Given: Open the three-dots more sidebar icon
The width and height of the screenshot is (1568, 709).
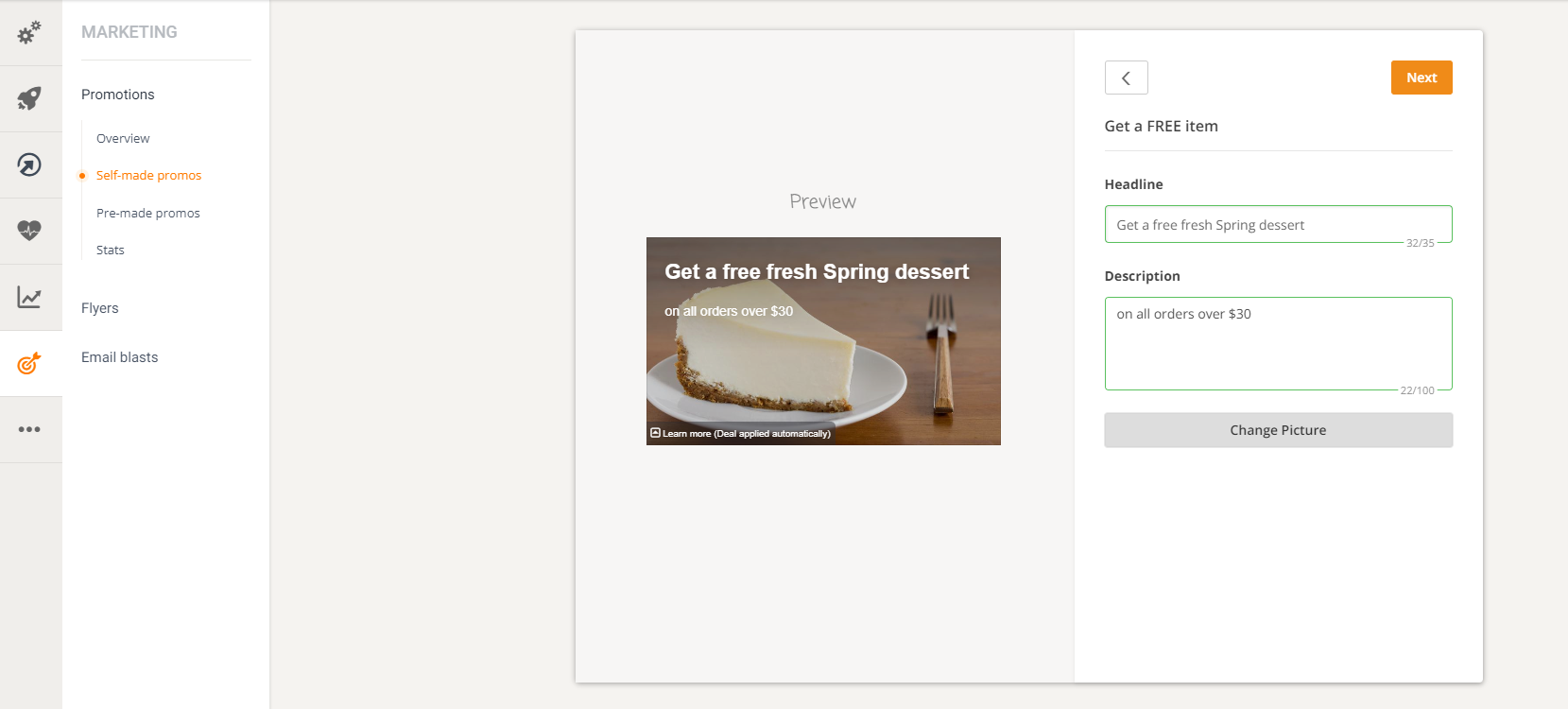Looking at the screenshot, I should [29, 429].
